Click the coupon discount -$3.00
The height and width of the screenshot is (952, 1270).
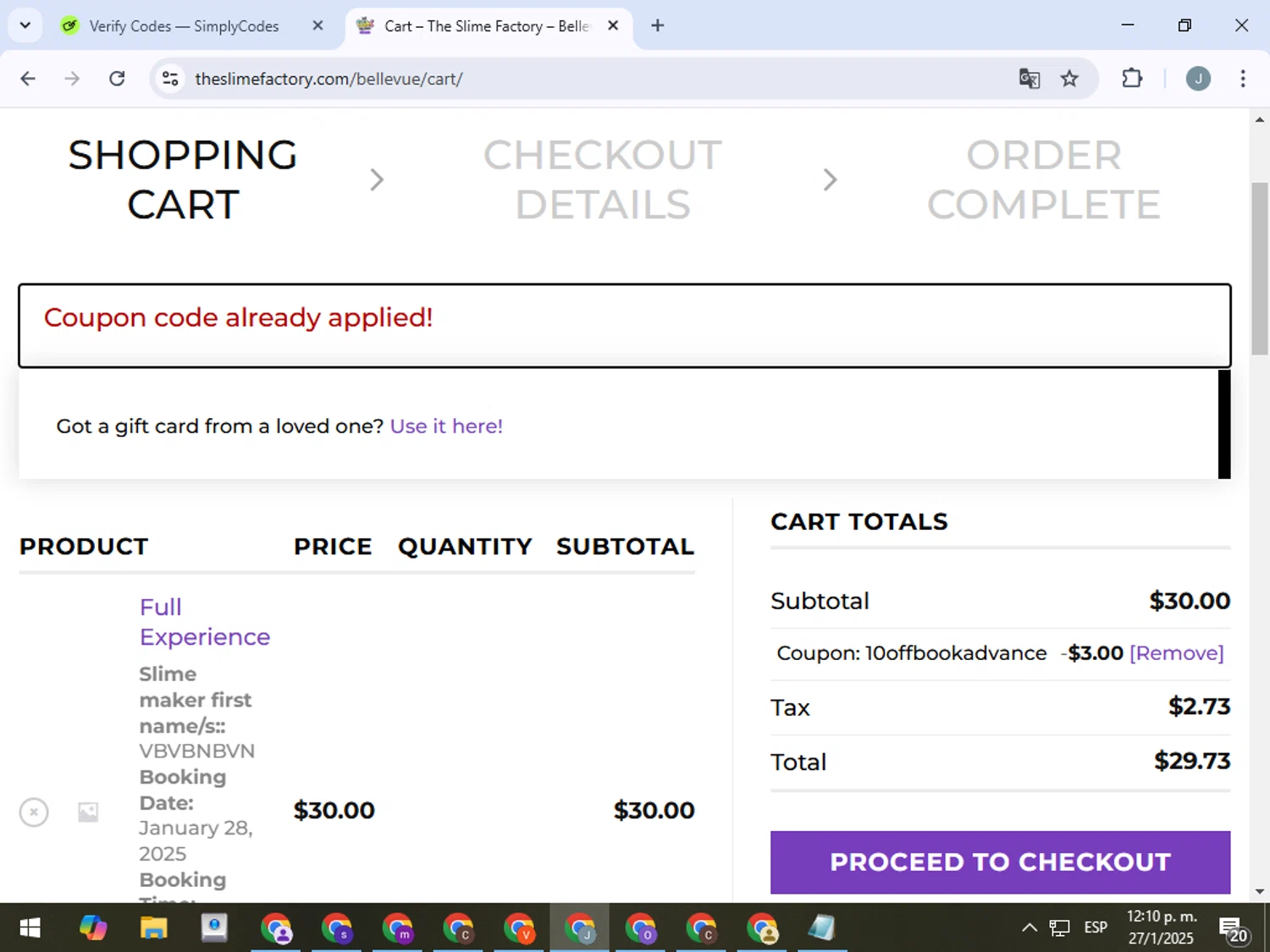click(1092, 653)
